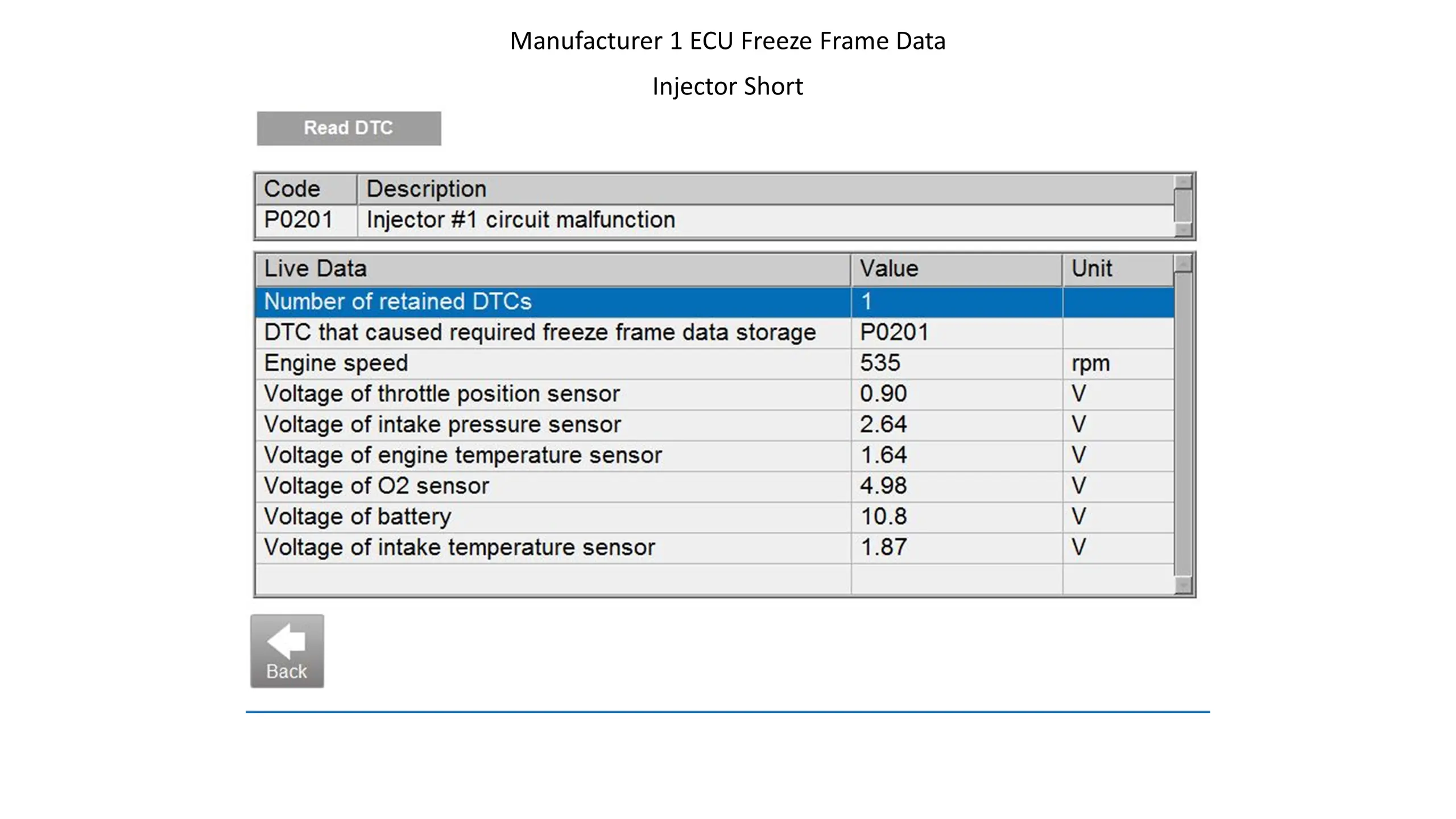Click the O2 sensor value 4.98

click(957, 486)
